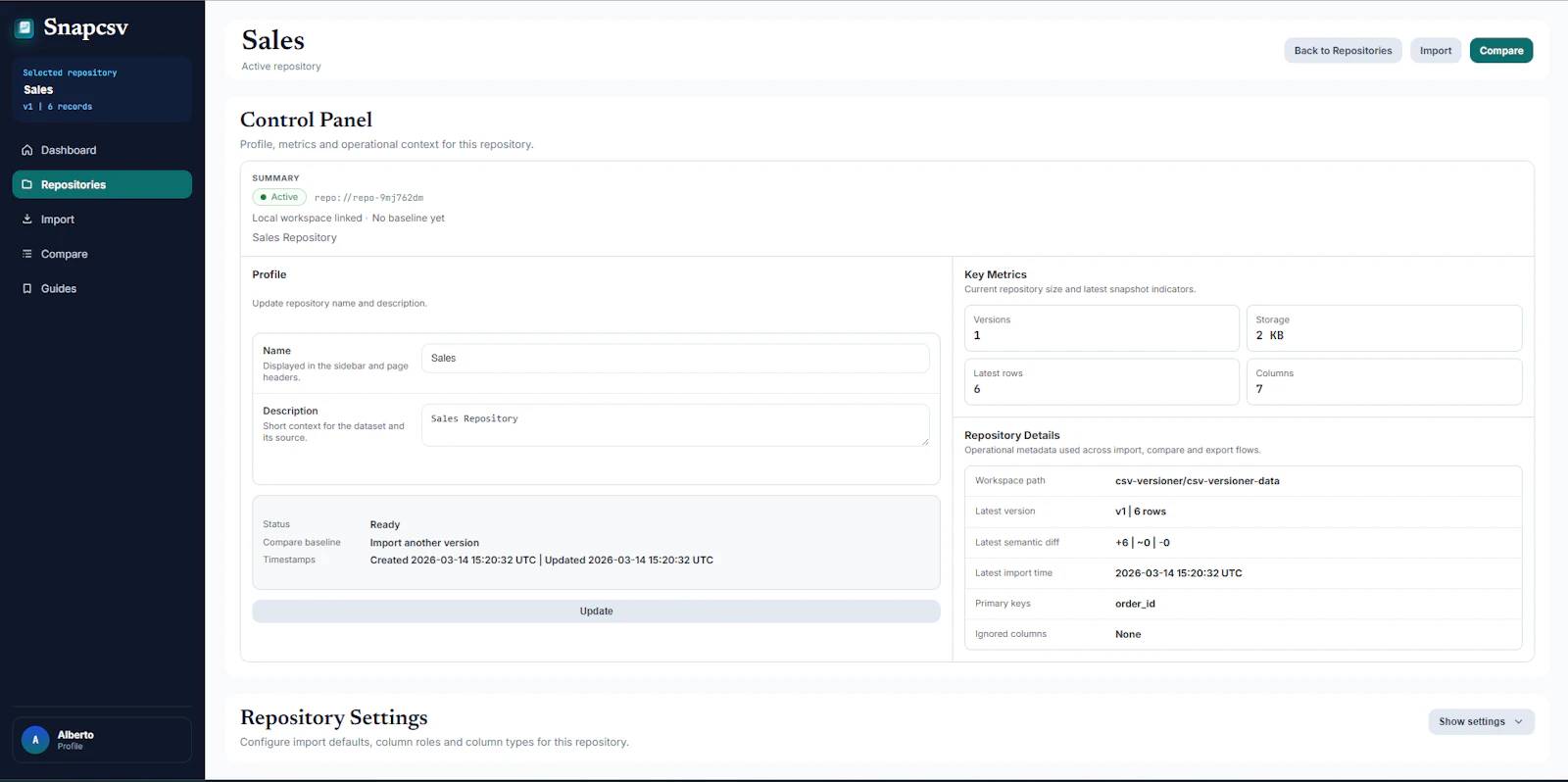Click the Name input field containing Sales
The height and width of the screenshot is (782, 1568).
tap(675, 359)
